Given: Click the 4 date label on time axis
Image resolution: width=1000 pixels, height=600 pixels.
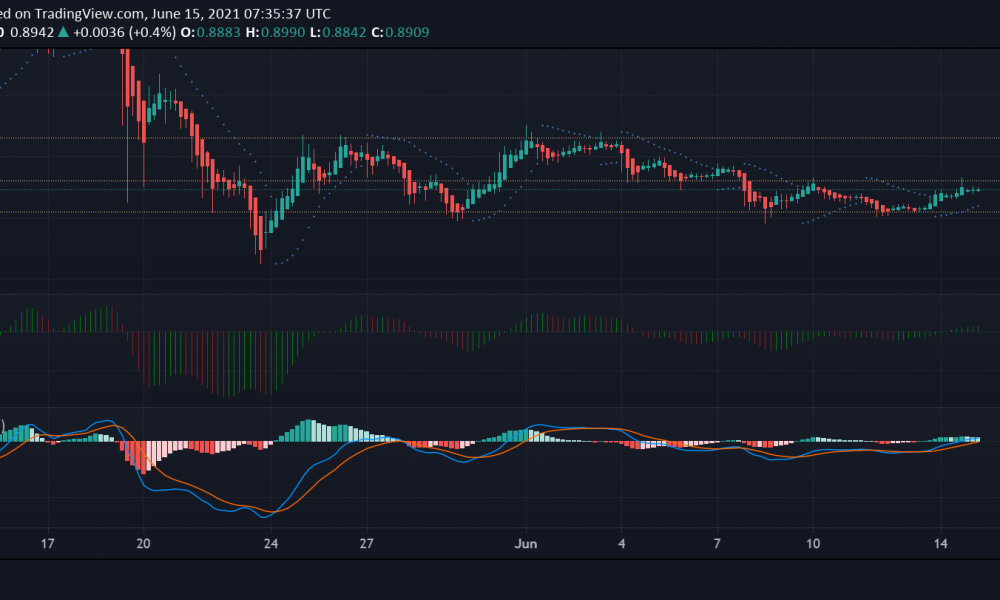Looking at the screenshot, I should tap(622, 544).
